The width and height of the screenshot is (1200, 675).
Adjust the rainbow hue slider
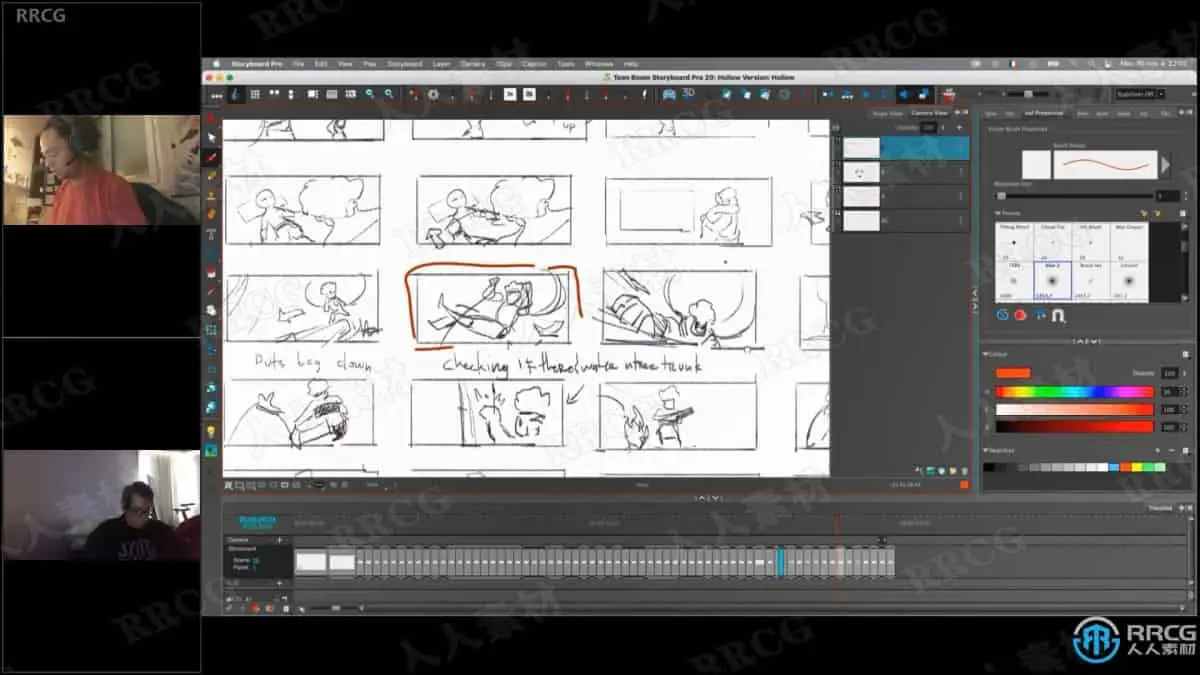coord(1075,392)
